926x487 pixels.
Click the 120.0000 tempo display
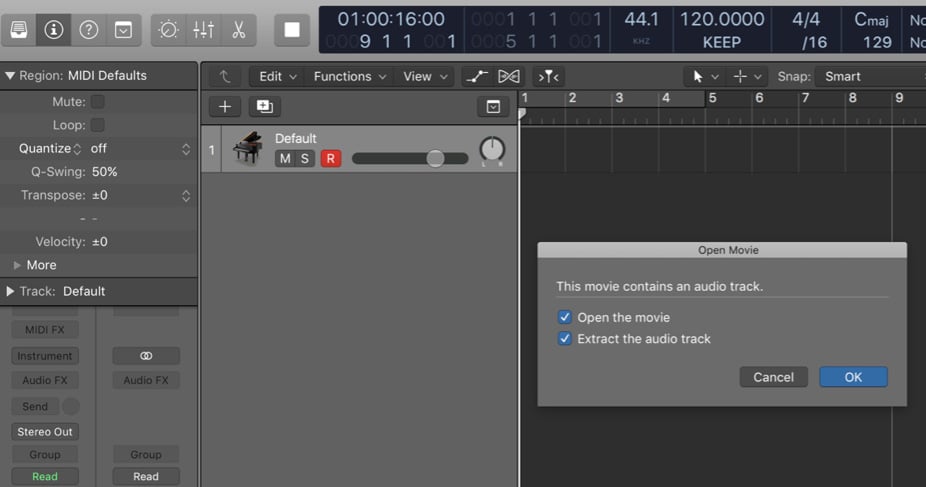(x=722, y=19)
